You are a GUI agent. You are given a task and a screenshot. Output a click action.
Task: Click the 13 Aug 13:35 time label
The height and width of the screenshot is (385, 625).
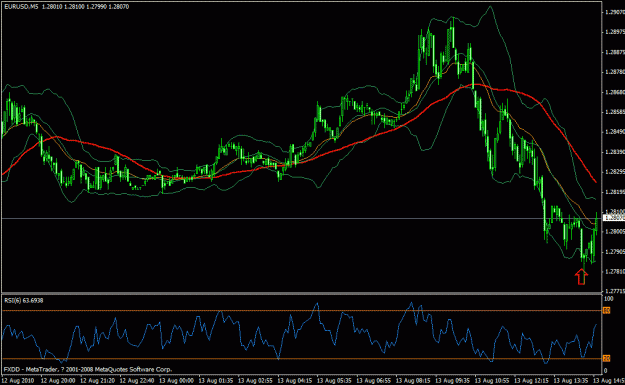coord(571,381)
